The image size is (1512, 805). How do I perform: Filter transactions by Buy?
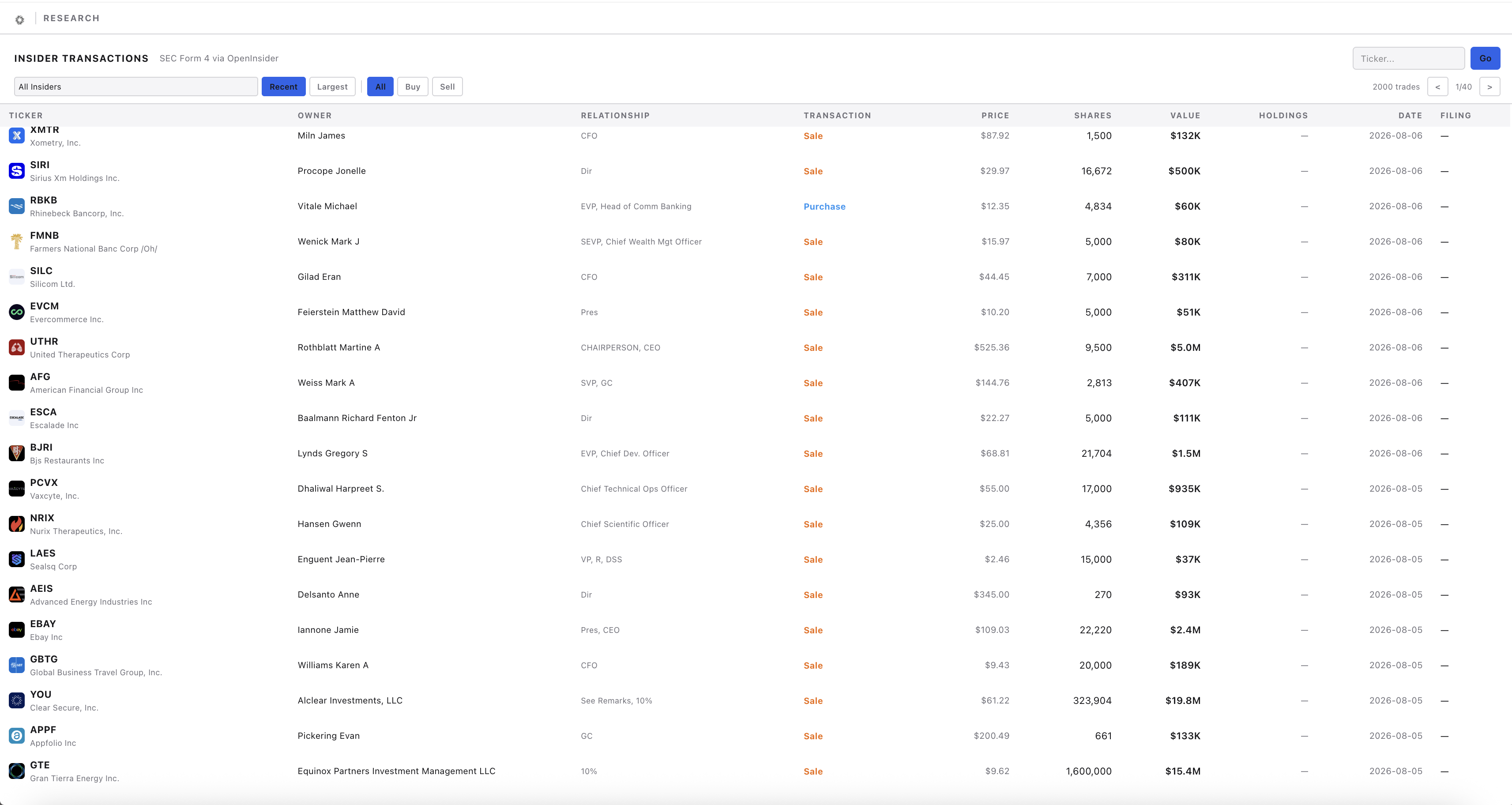[x=413, y=87]
